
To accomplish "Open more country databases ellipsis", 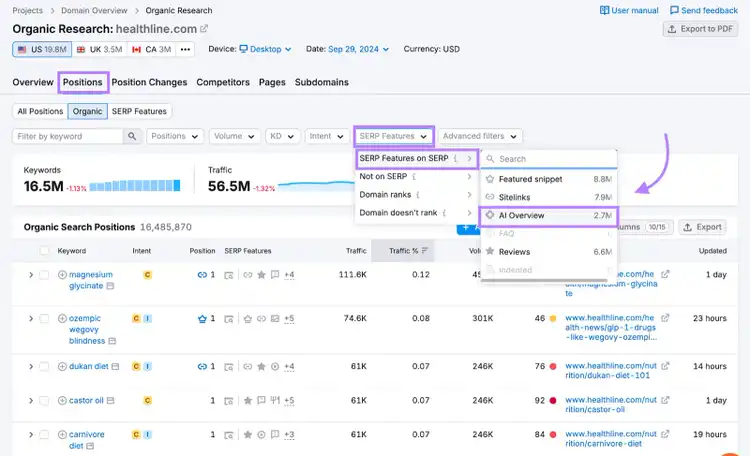I will 185,49.
